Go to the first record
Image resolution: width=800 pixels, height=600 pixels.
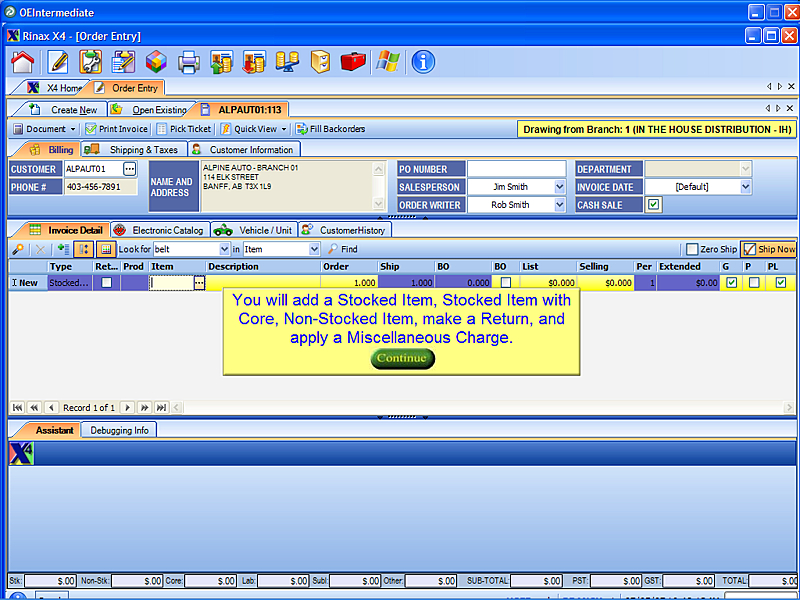(17, 408)
